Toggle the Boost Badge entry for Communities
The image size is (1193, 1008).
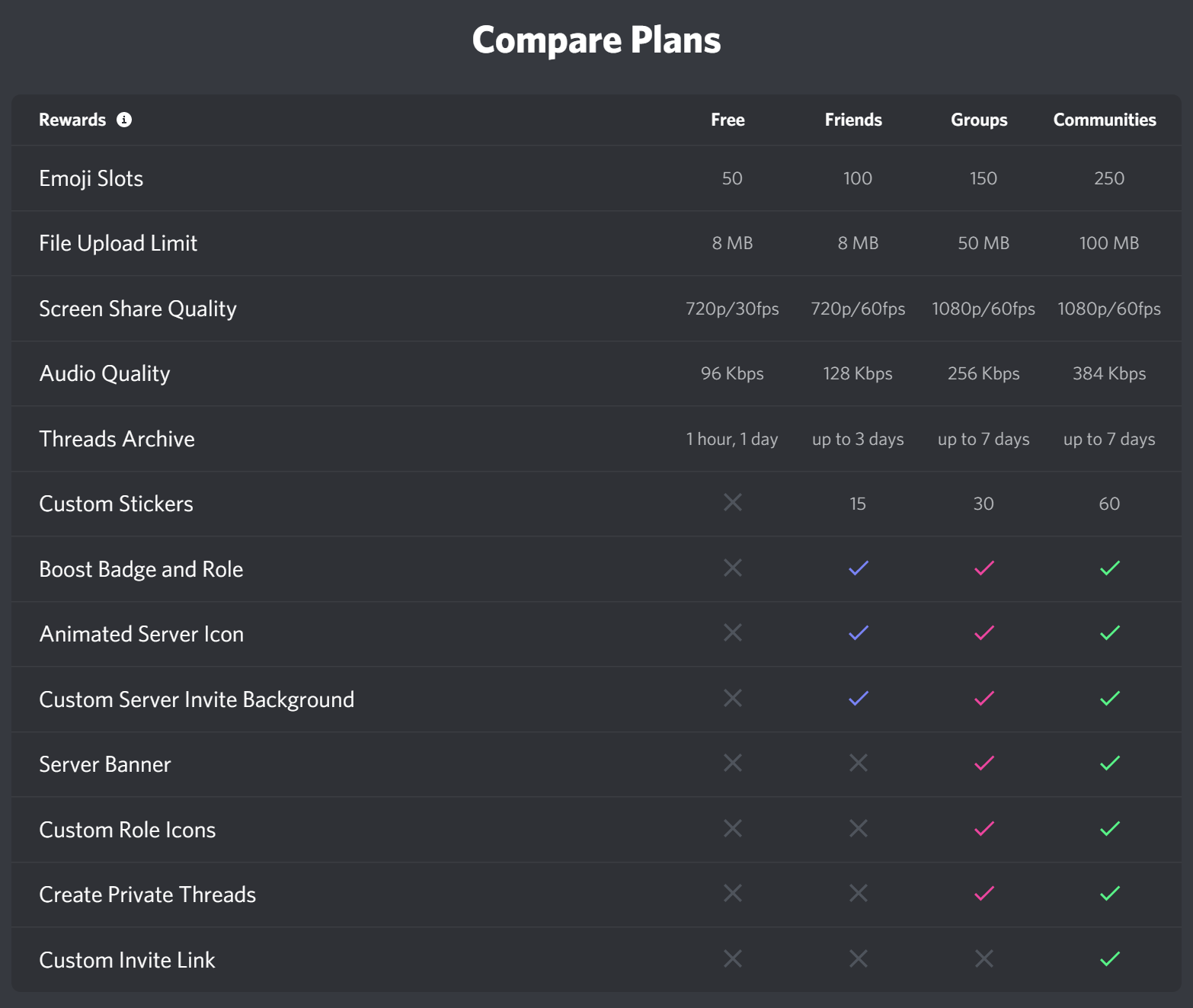coord(1109,568)
